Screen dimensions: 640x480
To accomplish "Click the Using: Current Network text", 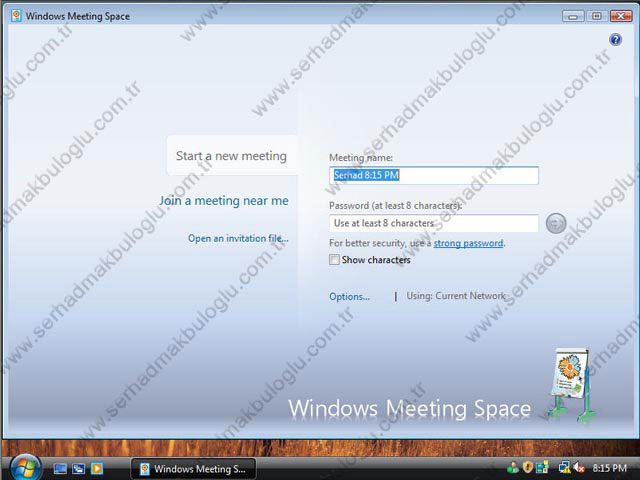I will pos(456,296).
